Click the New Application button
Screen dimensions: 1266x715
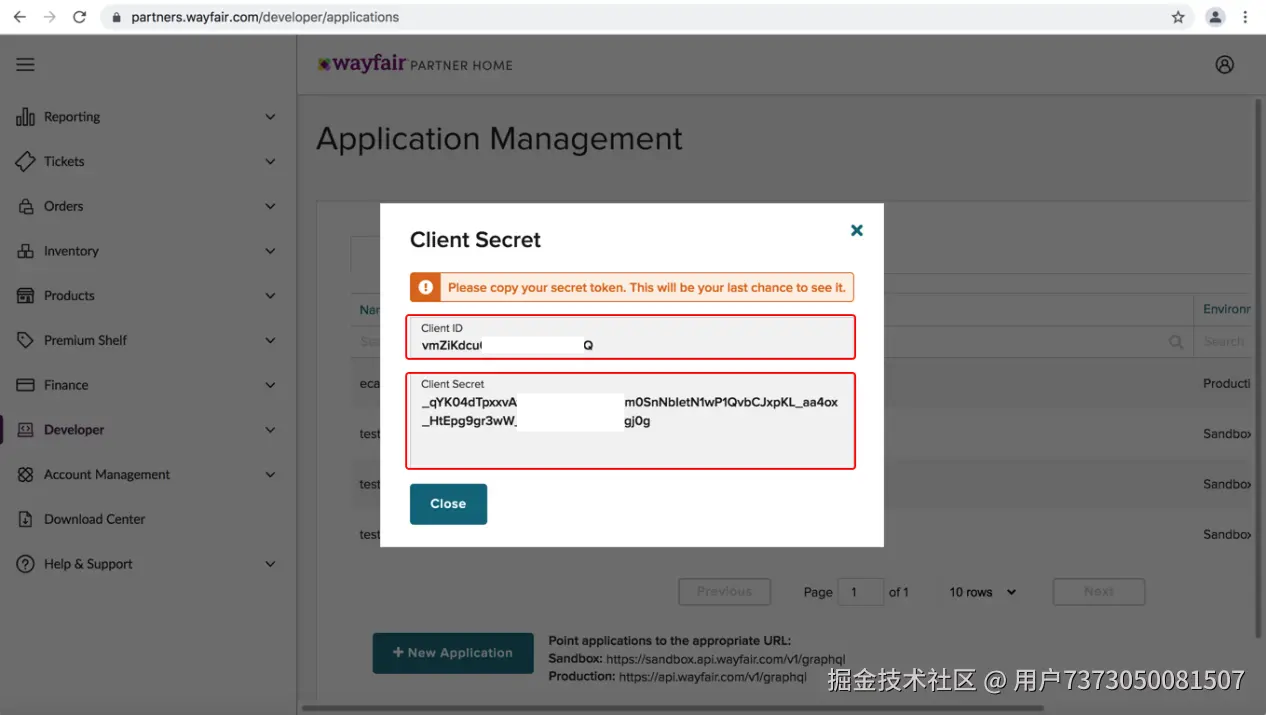click(x=453, y=653)
